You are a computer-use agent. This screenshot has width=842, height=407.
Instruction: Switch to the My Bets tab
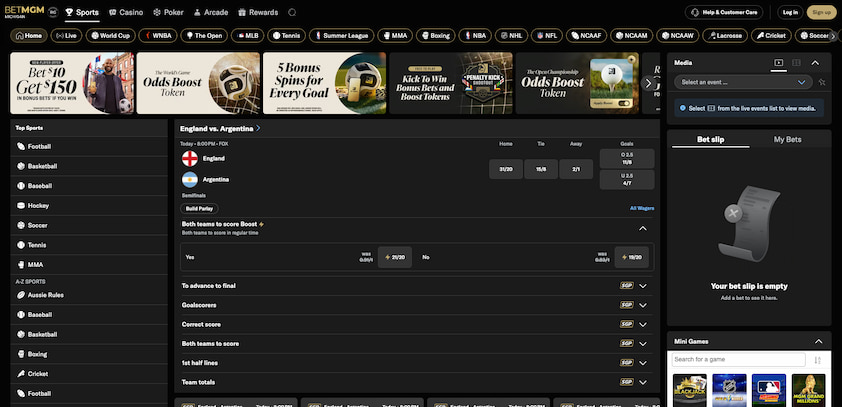click(x=787, y=140)
